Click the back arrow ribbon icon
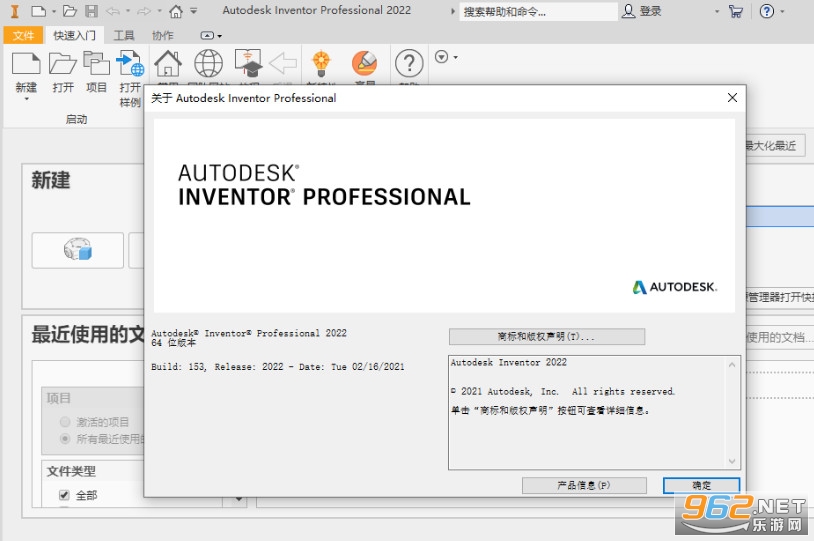The height and width of the screenshot is (541, 814). tap(283, 63)
